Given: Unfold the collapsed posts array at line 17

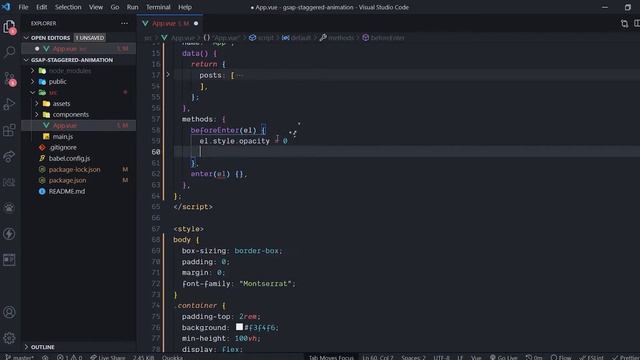Looking at the screenshot, I should pyautogui.click(x=168, y=75).
